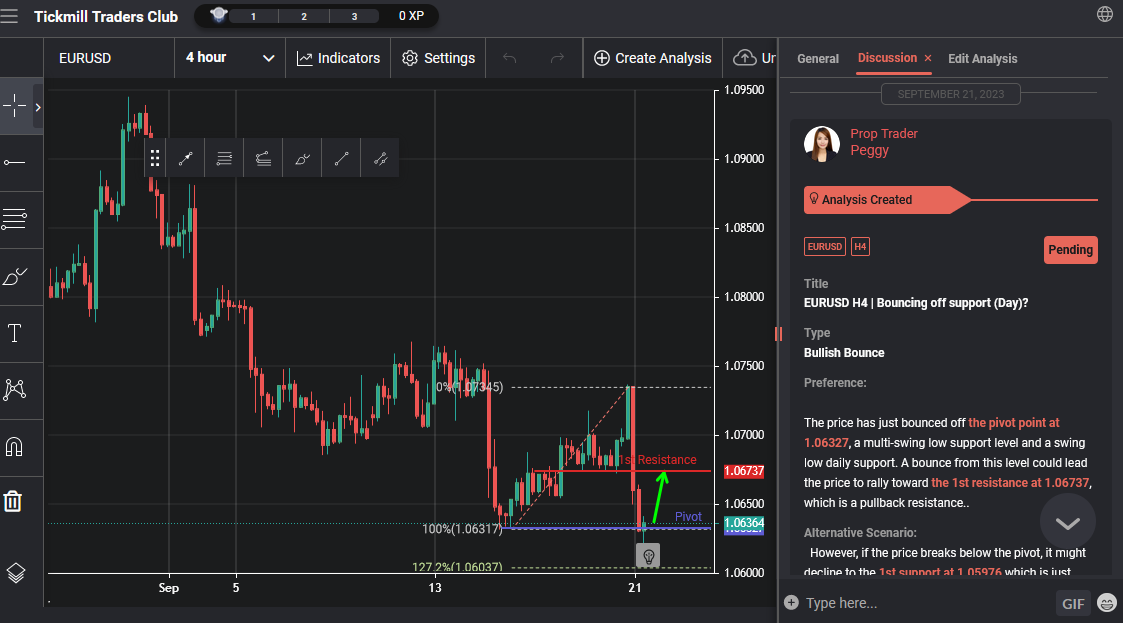1123x623 pixels.
Task: Focus the Type here message field
Action: (927, 603)
